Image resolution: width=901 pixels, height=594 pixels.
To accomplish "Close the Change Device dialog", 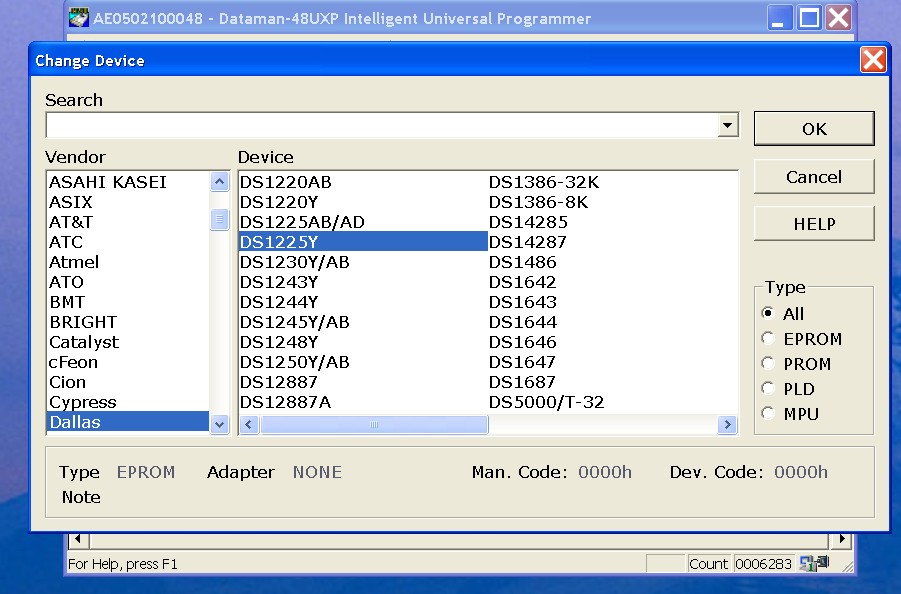I will pos(873,60).
